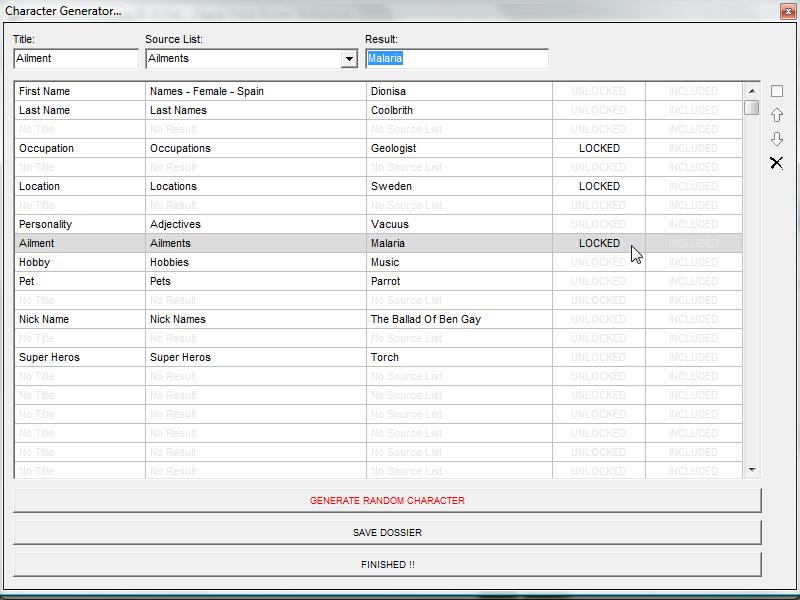The height and width of the screenshot is (600, 800).
Task: Select the Super Heros row
Action: tap(80, 357)
